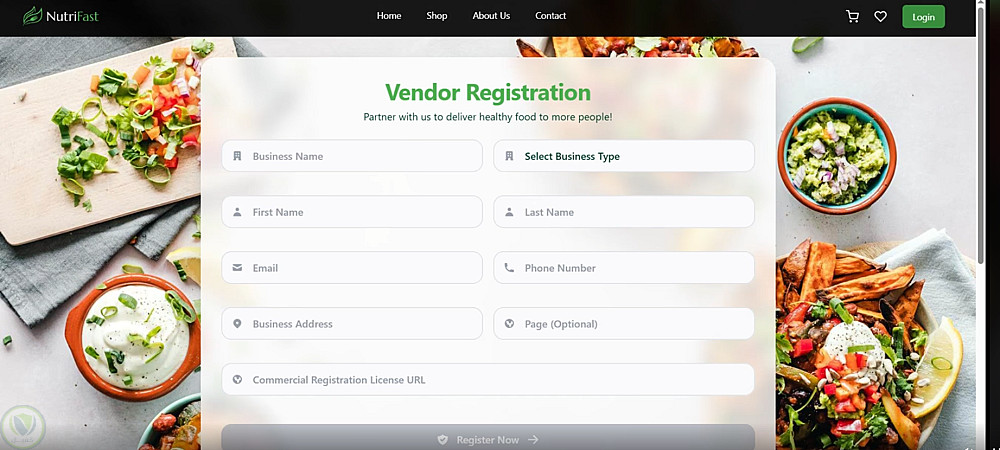This screenshot has height=450, width=1000.
Task: Open the Contact page link
Action: click(x=550, y=16)
